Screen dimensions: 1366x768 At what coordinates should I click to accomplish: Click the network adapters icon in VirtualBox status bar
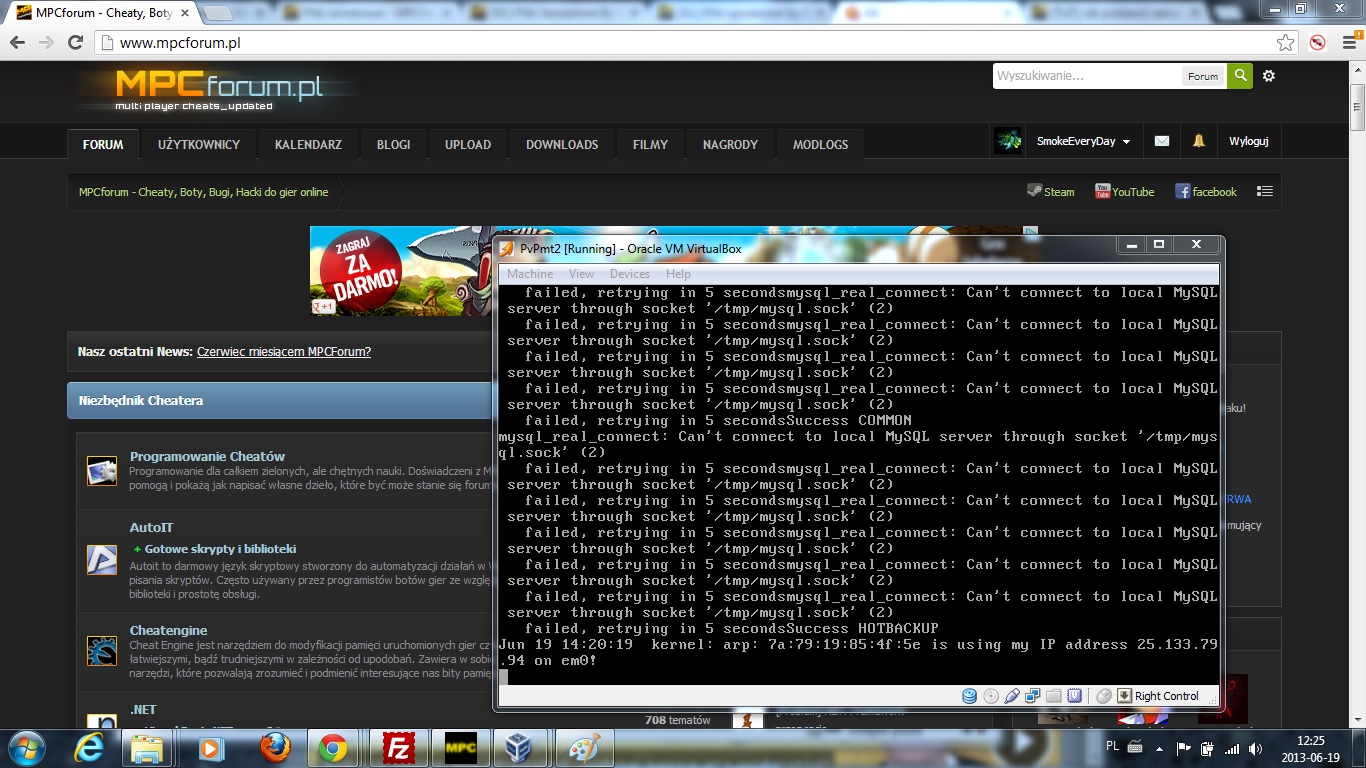(1033, 696)
